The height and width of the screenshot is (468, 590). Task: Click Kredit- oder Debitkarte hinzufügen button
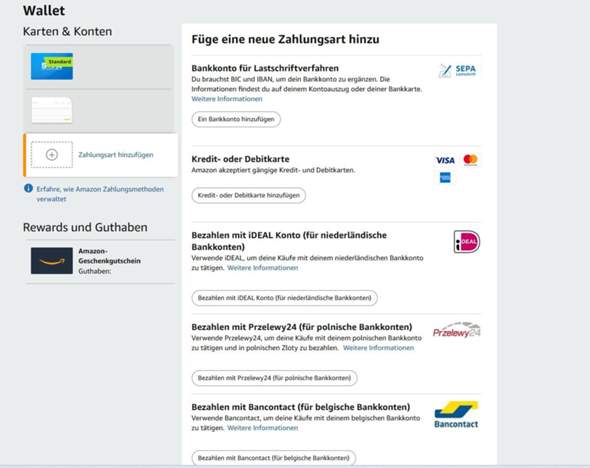(249, 195)
